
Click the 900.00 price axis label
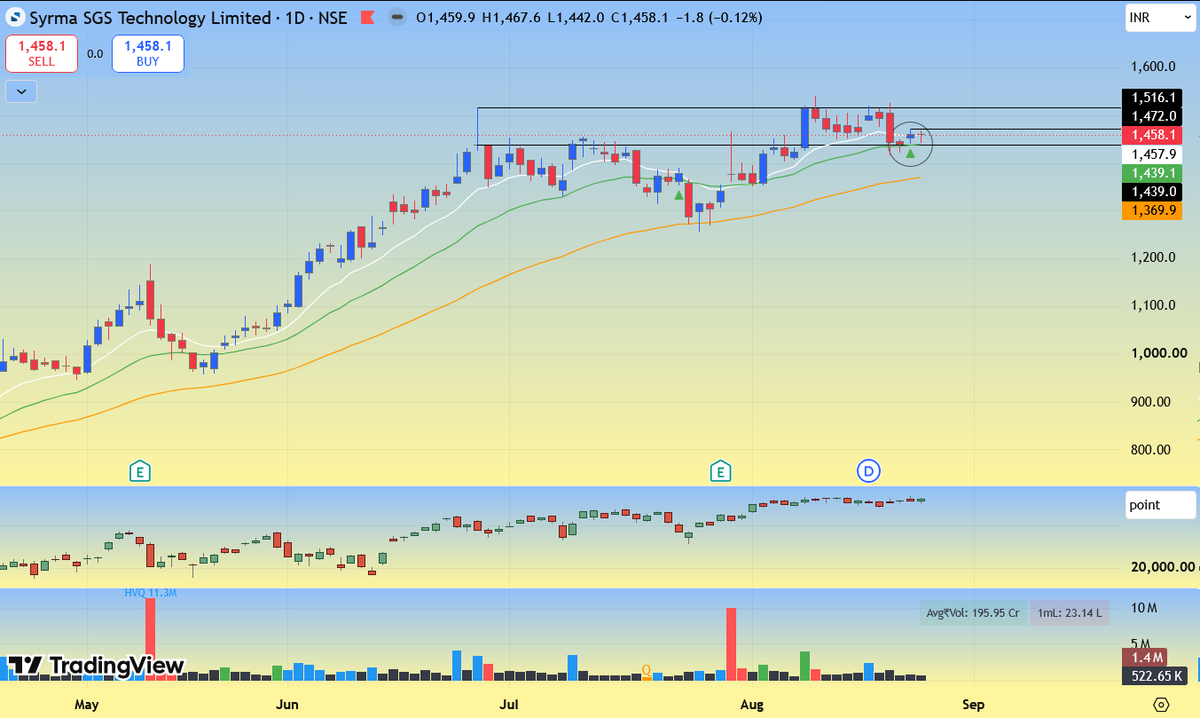pos(1153,401)
